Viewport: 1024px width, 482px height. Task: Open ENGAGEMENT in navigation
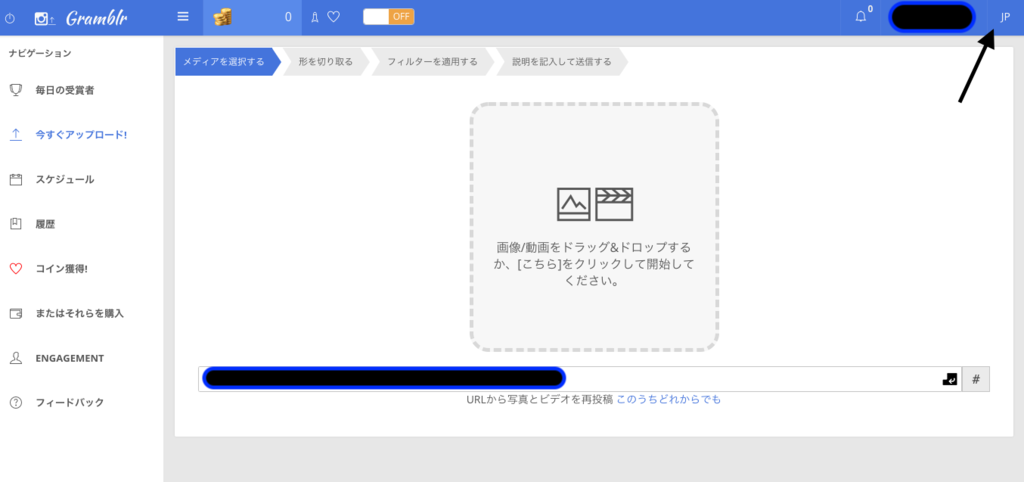coord(70,358)
